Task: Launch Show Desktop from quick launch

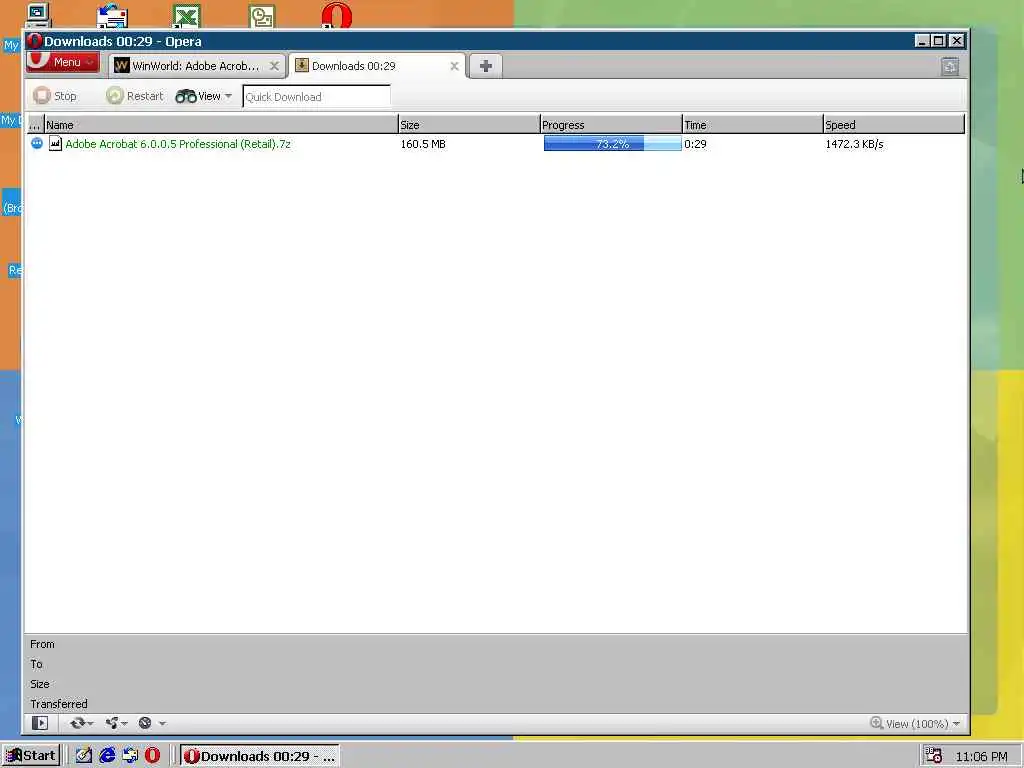Action: (x=84, y=756)
